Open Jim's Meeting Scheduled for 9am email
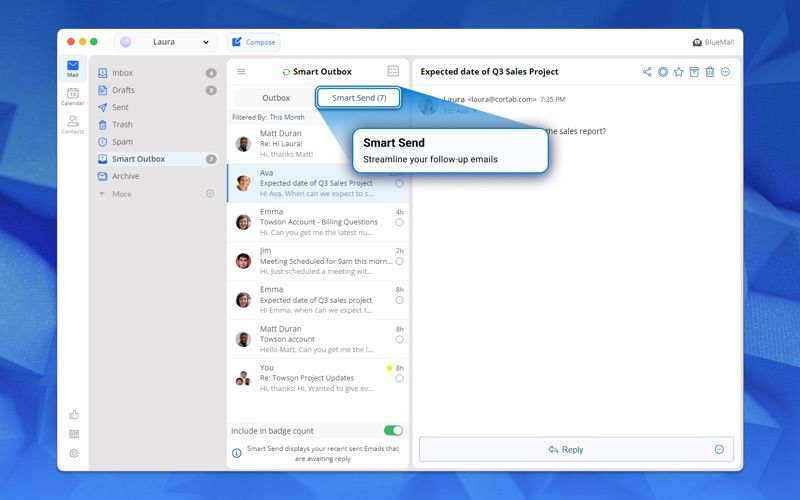The image size is (800, 500). tap(317, 261)
